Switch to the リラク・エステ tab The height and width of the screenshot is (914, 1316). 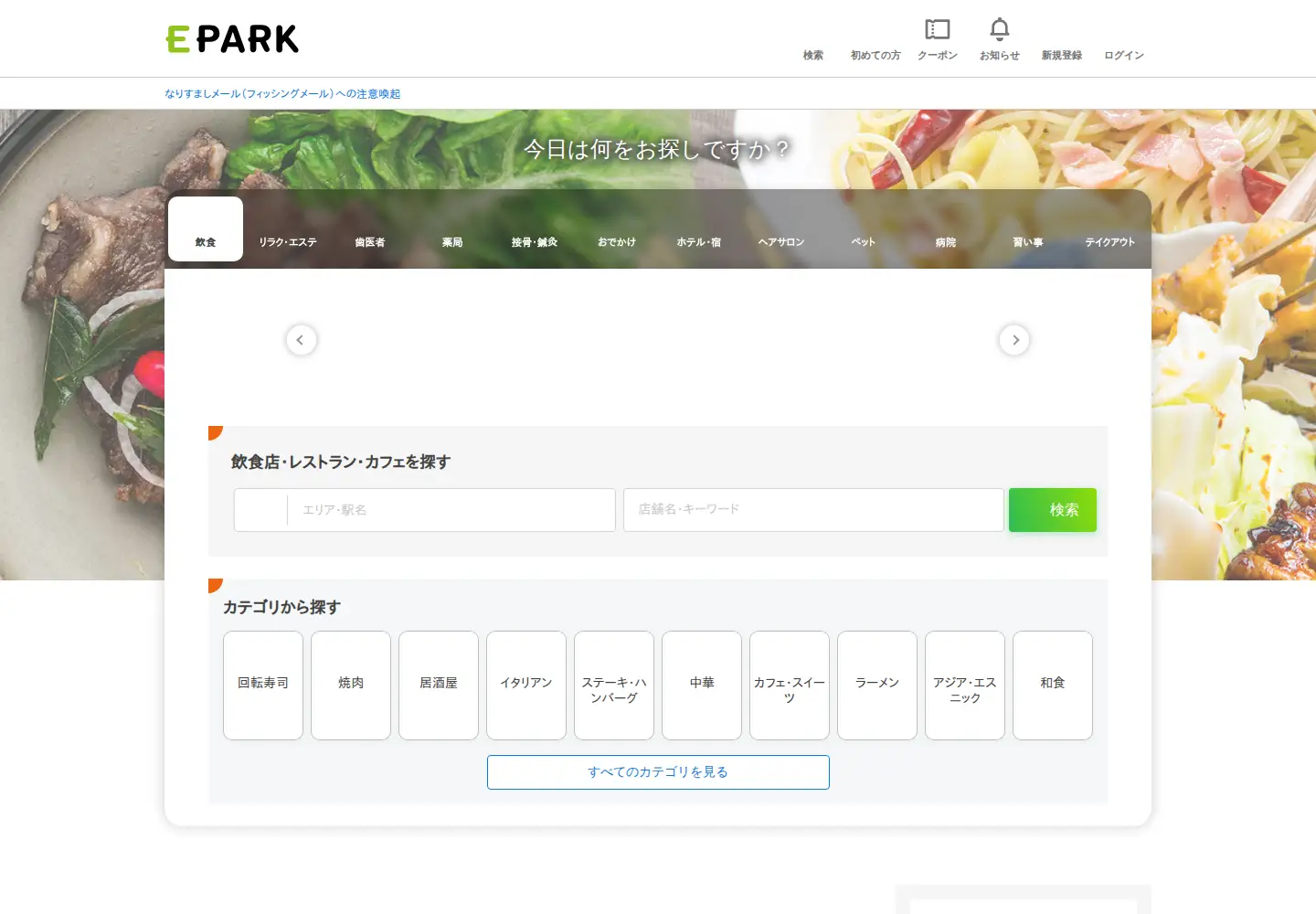[x=288, y=229]
